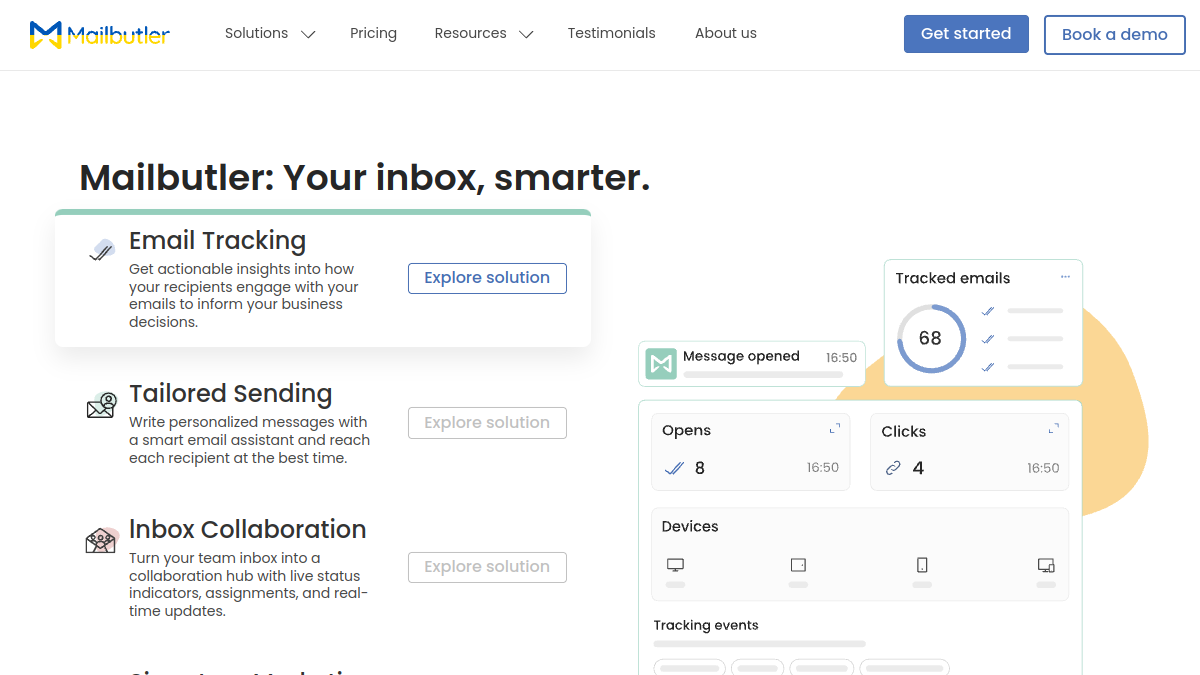Image resolution: width=1200 pixels, height=675 pixels.
Task: Explore the Email Tracking solution
Action: click(x=487, y=278)
